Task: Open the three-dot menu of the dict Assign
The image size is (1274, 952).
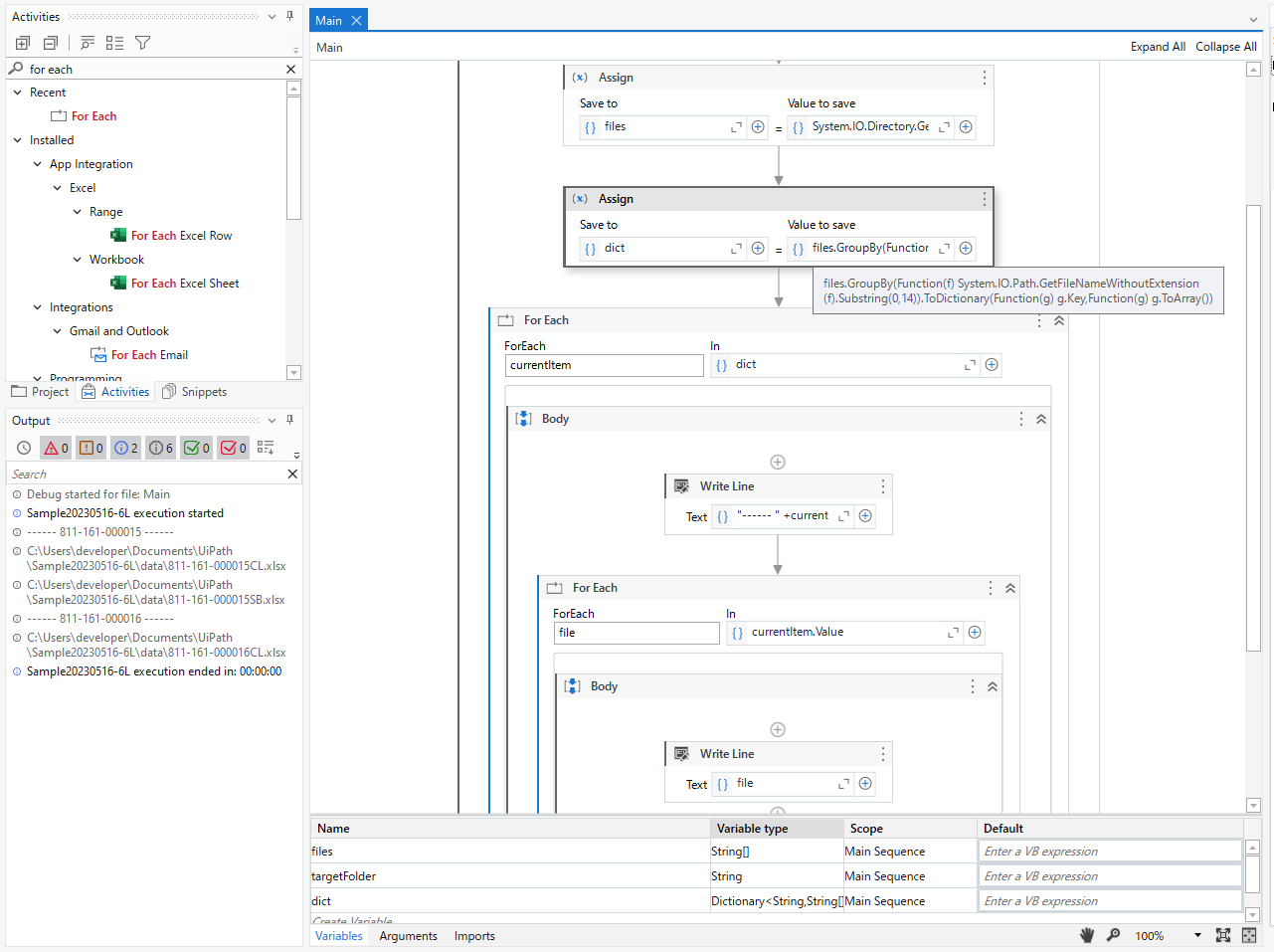Action: (985, 199)
